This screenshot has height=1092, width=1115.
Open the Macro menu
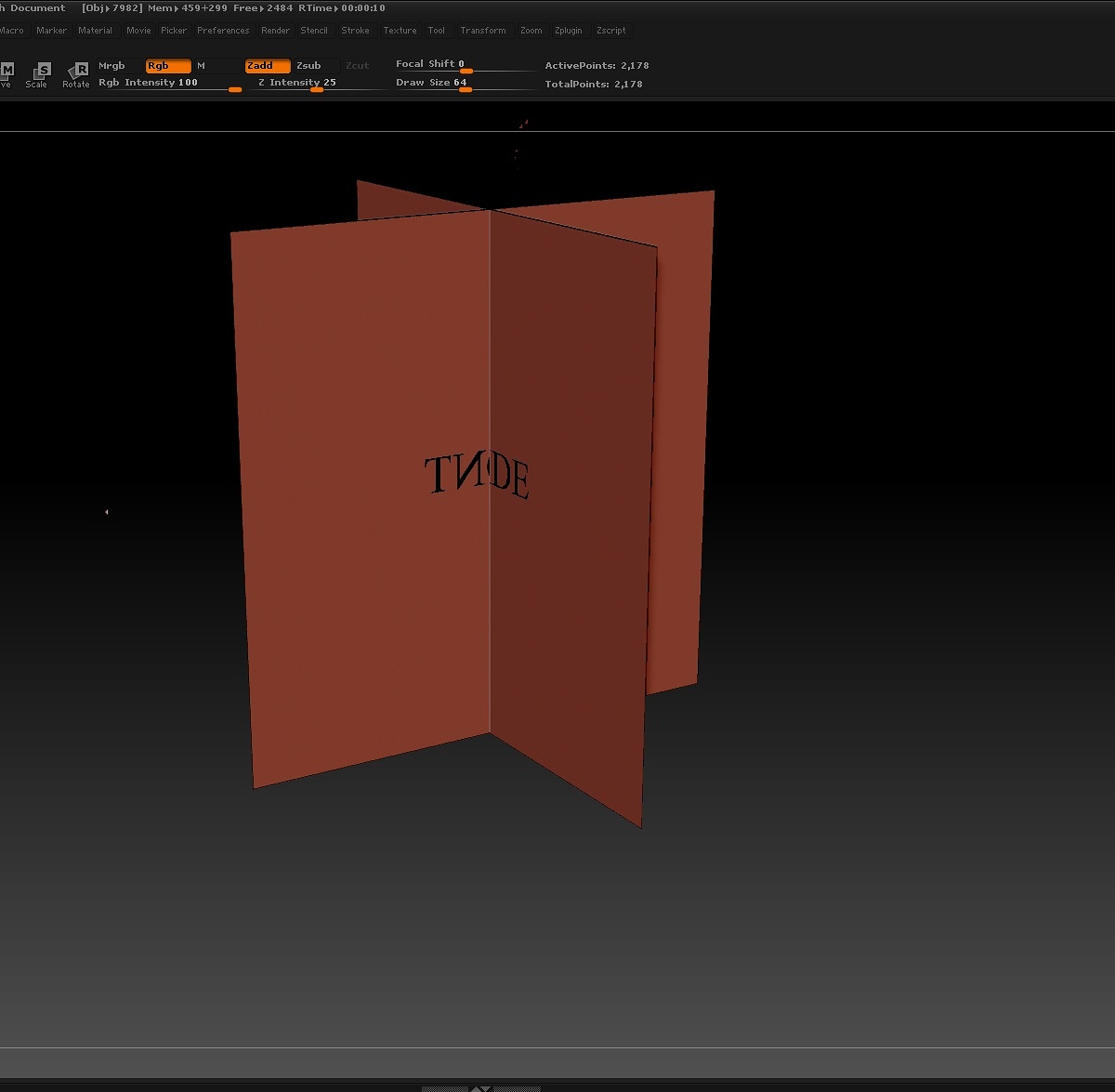[12, 31]
